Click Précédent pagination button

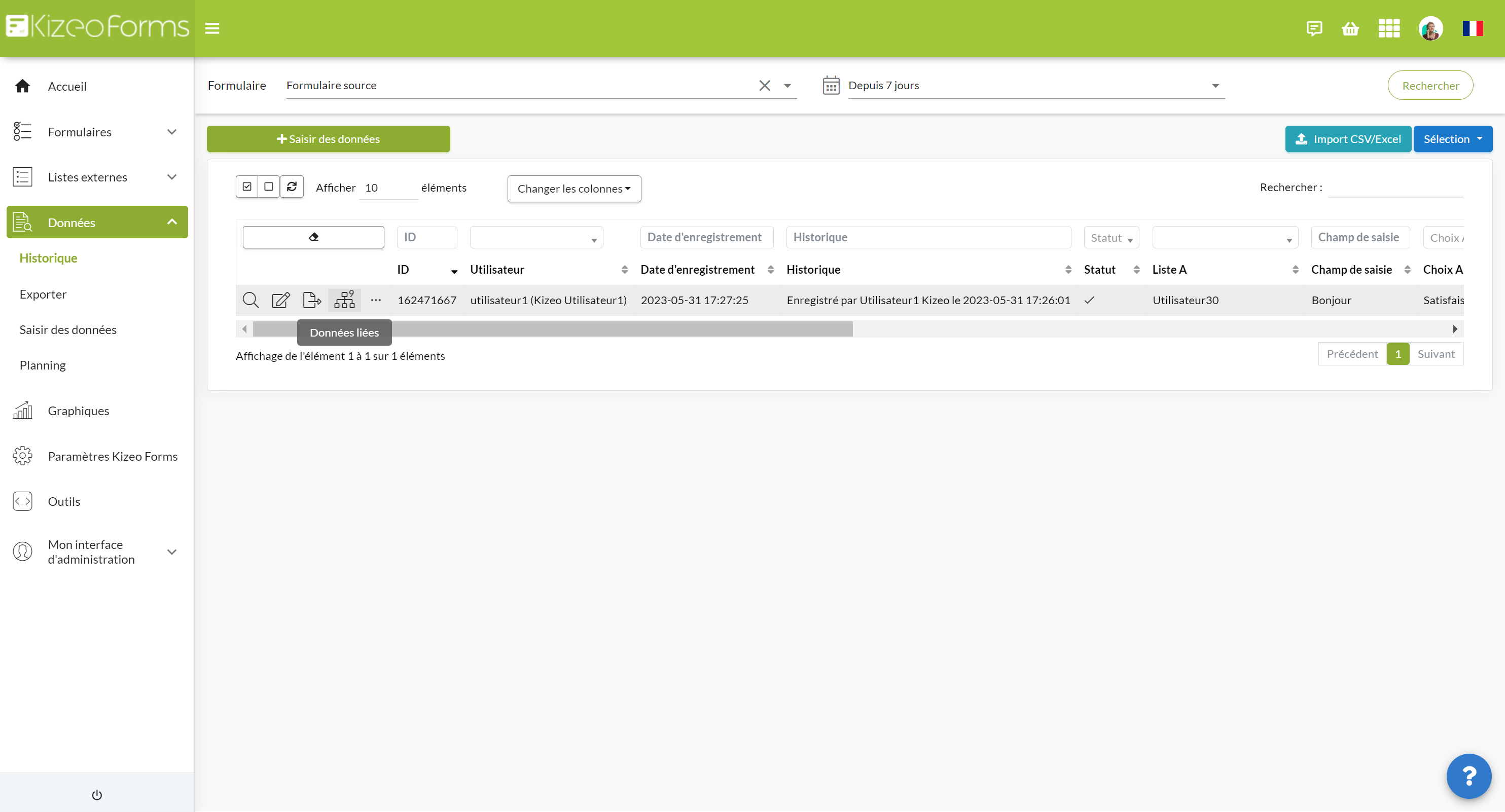tap(1352, 354)
